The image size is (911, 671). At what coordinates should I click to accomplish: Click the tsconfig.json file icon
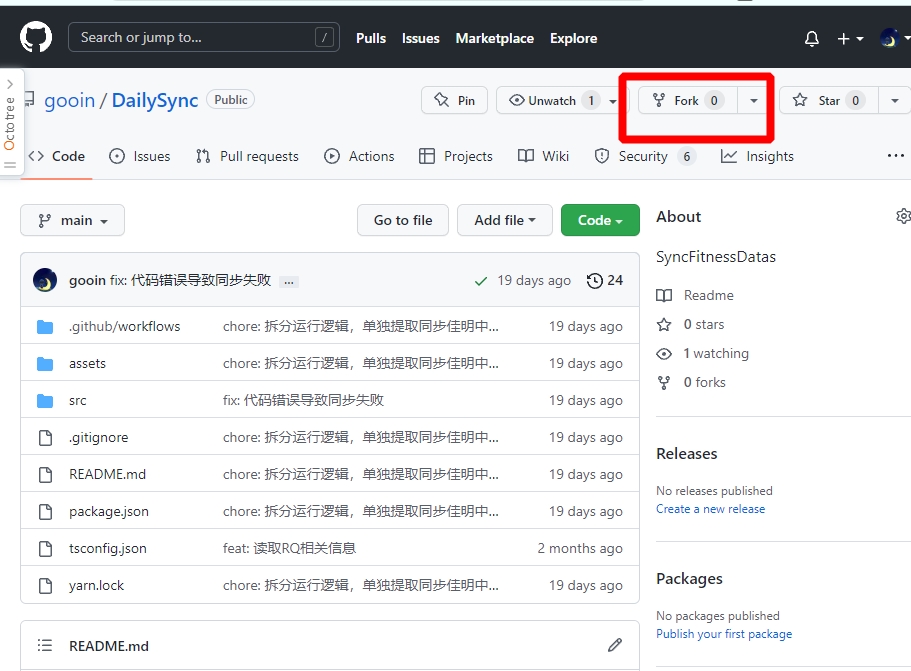coord(45,549)
